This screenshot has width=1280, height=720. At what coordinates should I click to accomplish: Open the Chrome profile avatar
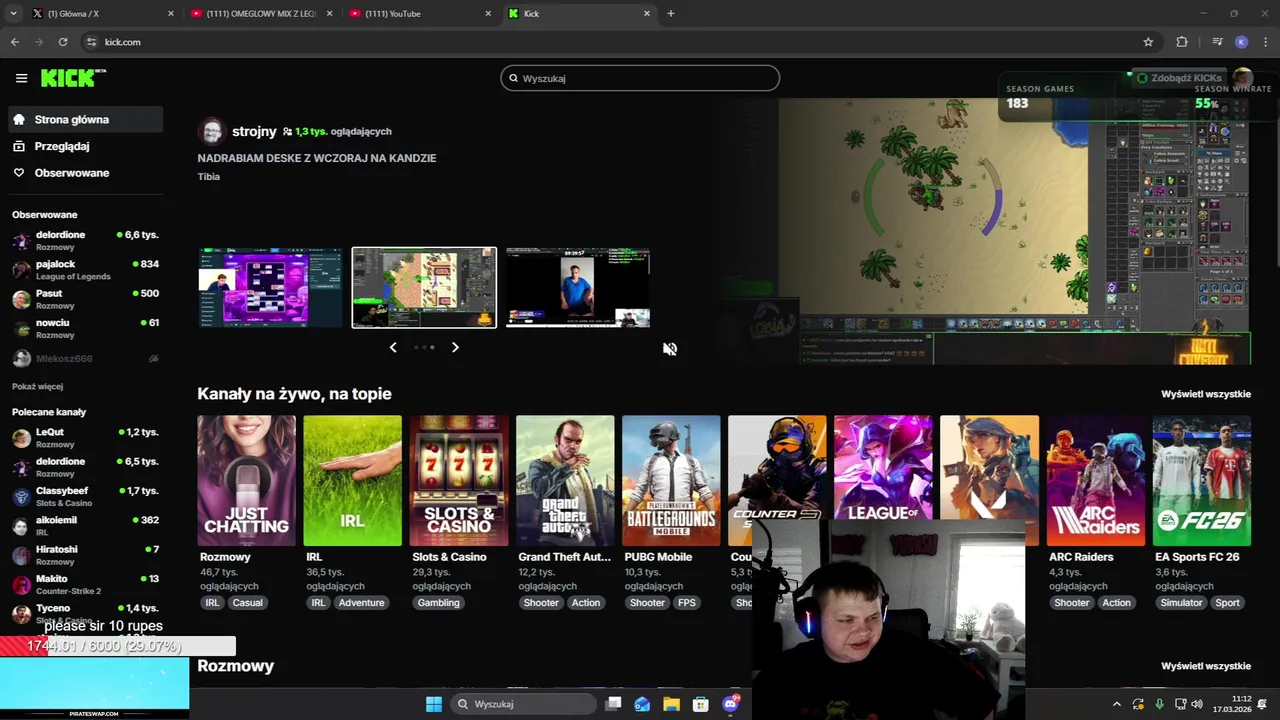1241,42
